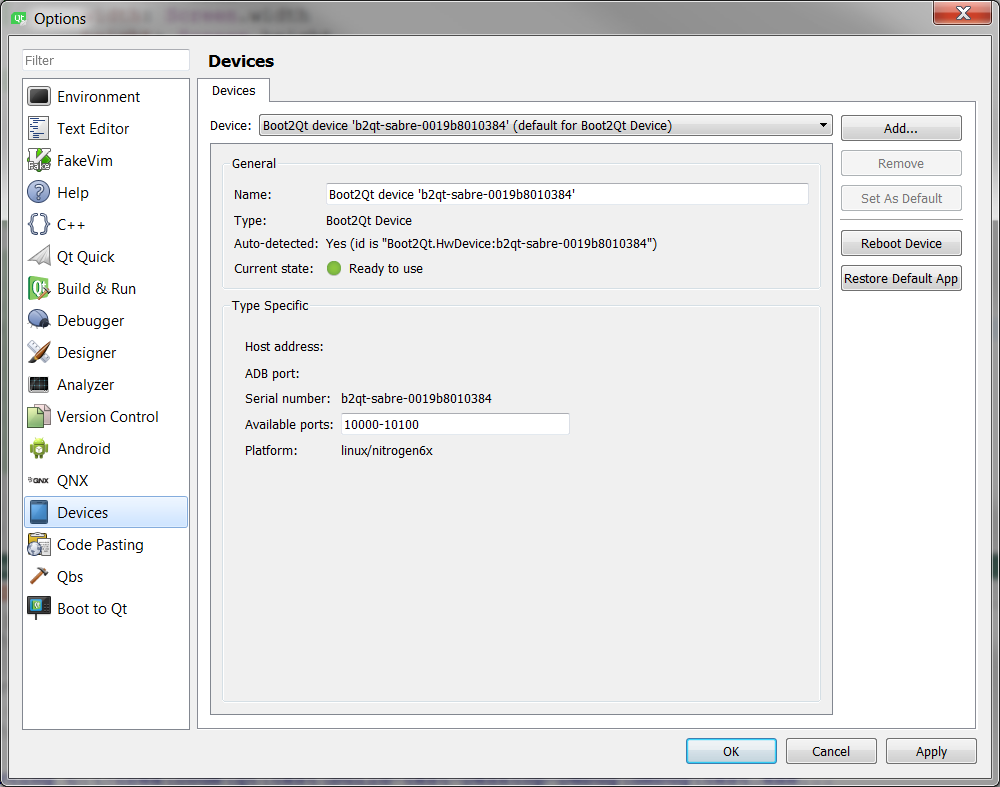
Task: Click the Devices tablet icon
Action: 39,512
